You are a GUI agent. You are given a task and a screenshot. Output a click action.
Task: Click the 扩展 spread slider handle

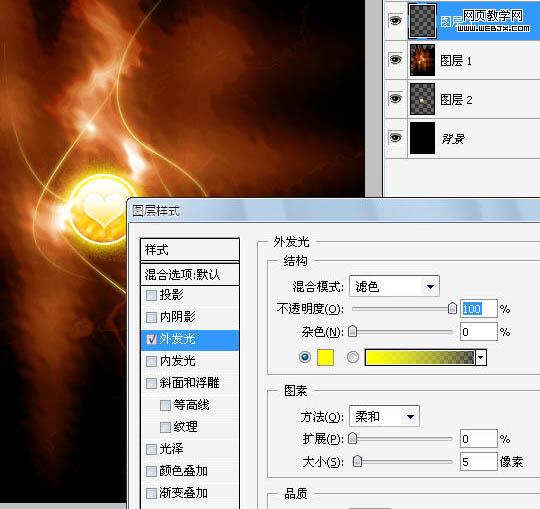(x=352, y=438)
